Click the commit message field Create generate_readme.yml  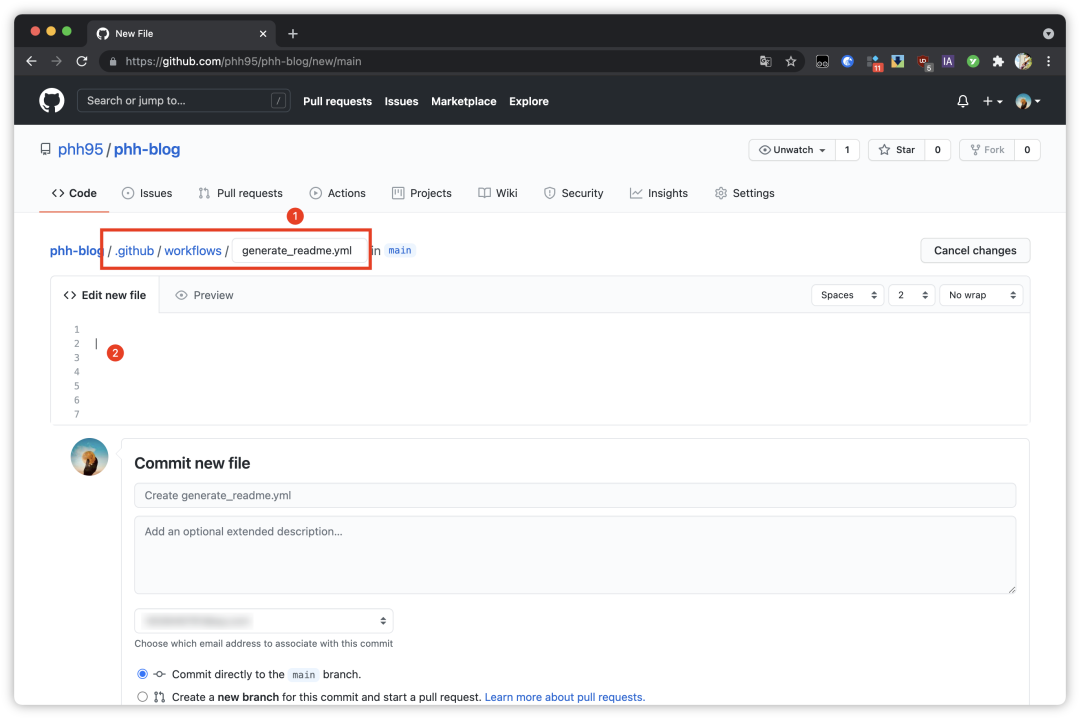coord(575,495)
